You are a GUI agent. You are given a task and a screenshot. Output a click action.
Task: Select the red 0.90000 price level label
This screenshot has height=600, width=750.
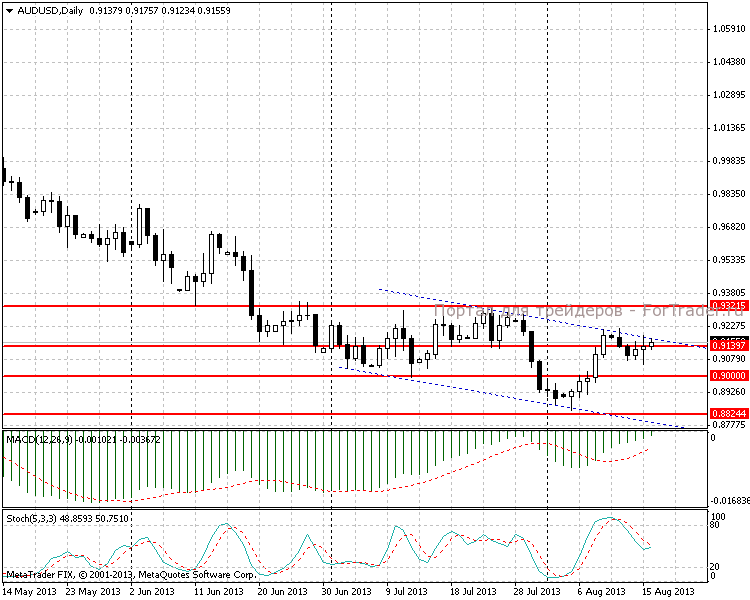[x=729, y=376]
